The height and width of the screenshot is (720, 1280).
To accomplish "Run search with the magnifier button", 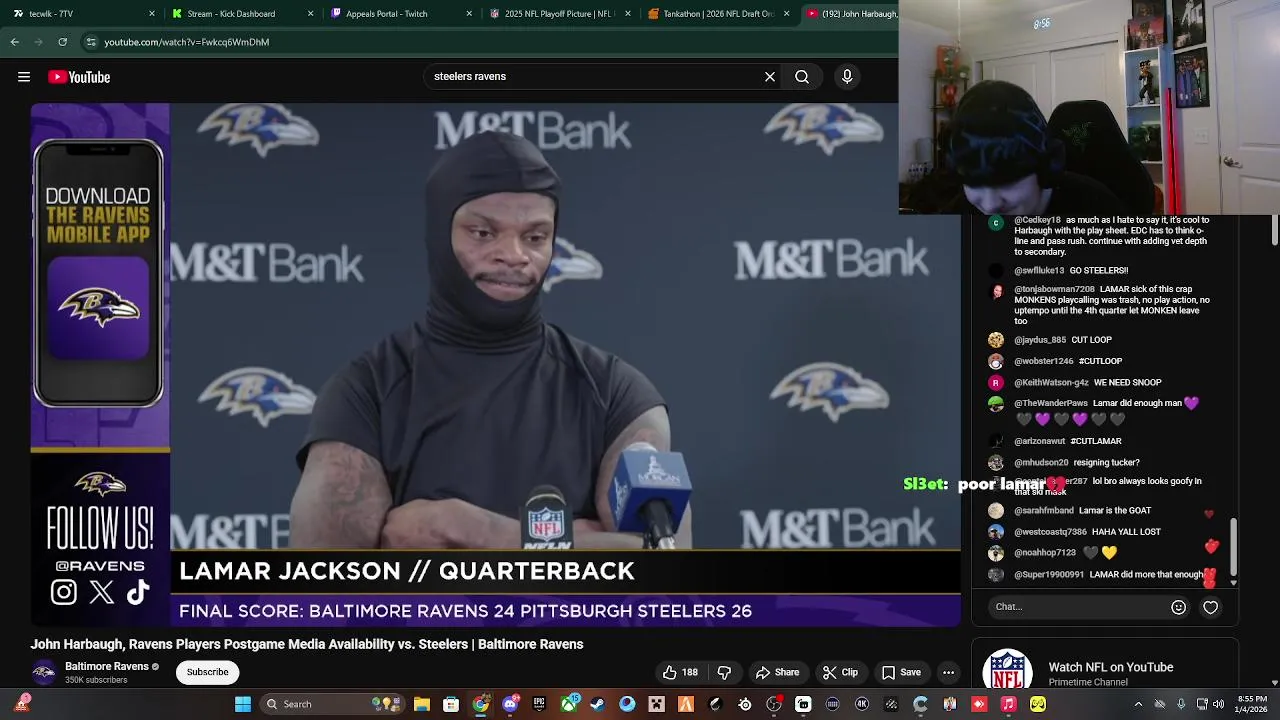I will pos(802,76).
